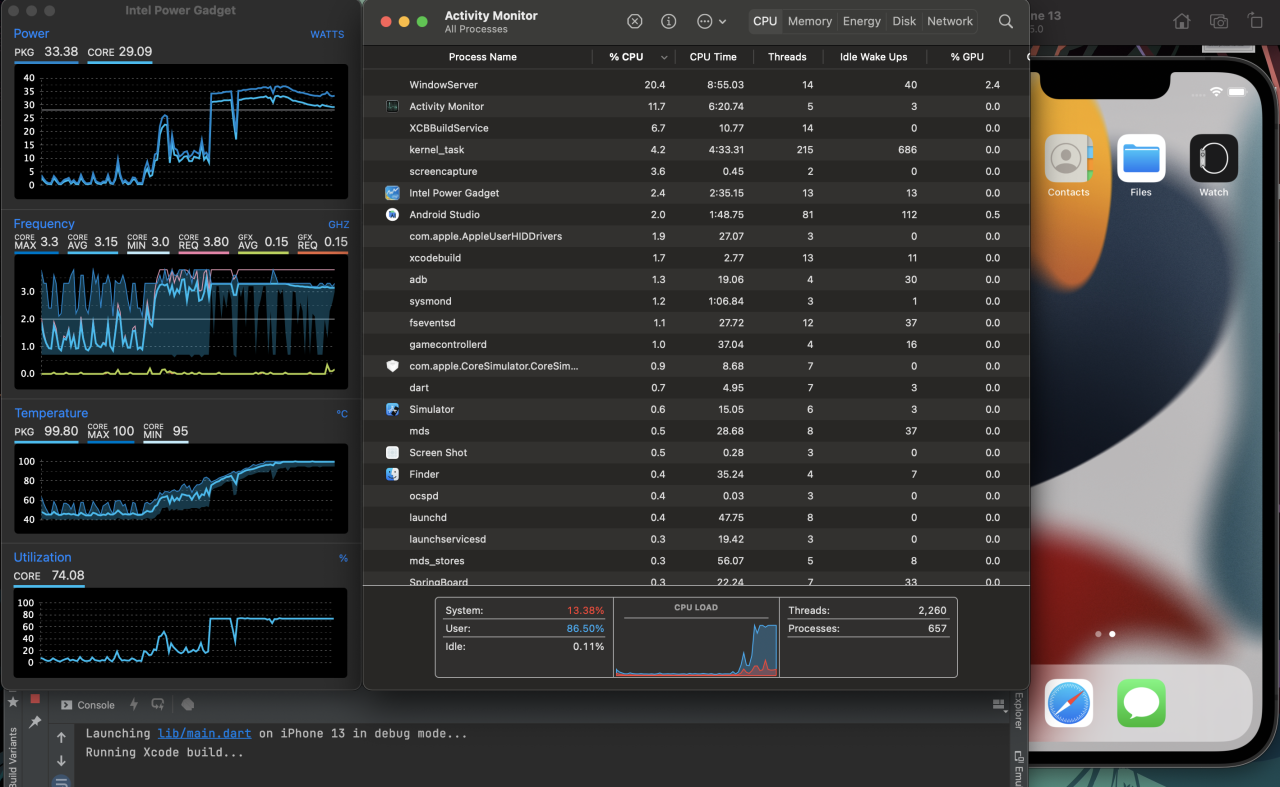This screenshot has width=1280, height=787.
Task: Click the Hot Restart icon
Action: (158, 705)
